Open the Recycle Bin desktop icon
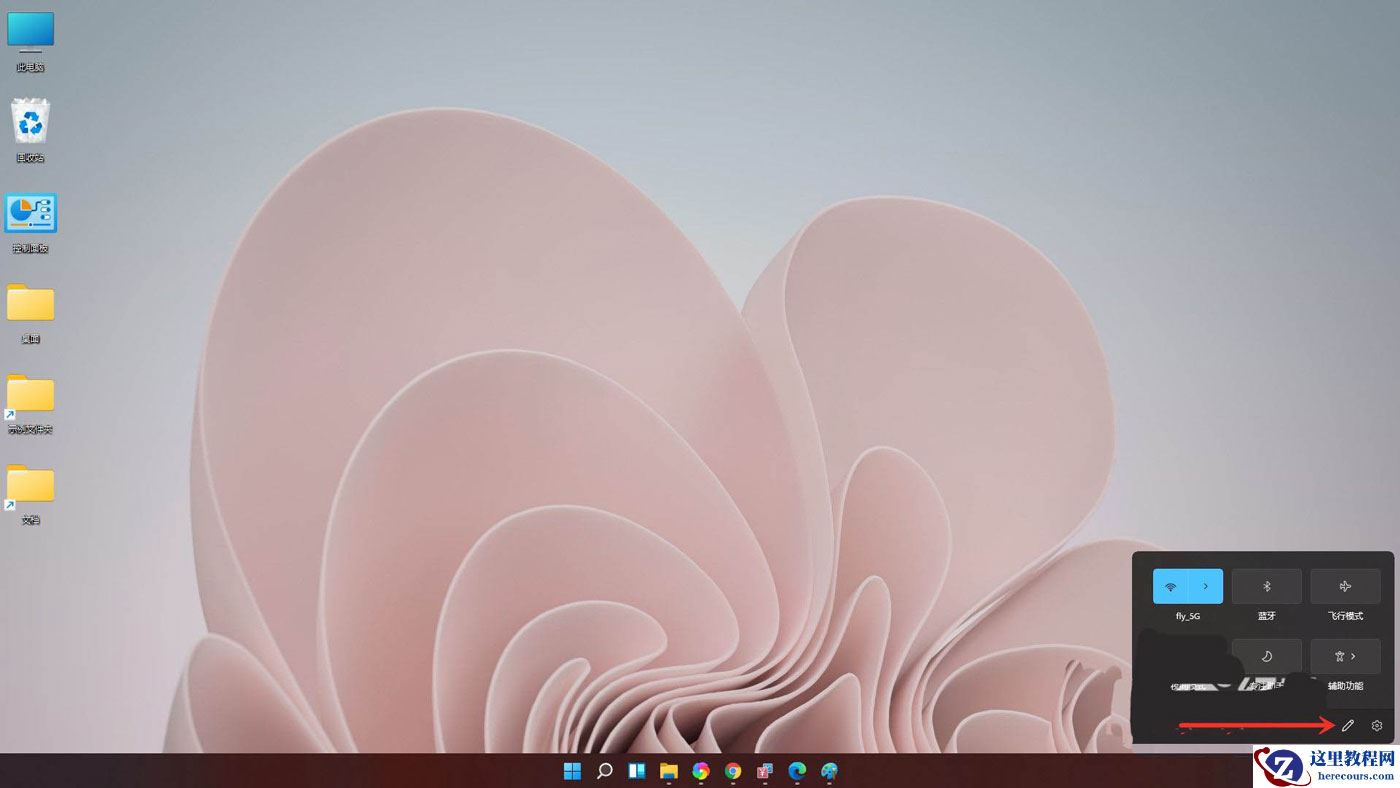Image resolution: width=1400 pixels, height=788 pixels. [x=29, y=120]
